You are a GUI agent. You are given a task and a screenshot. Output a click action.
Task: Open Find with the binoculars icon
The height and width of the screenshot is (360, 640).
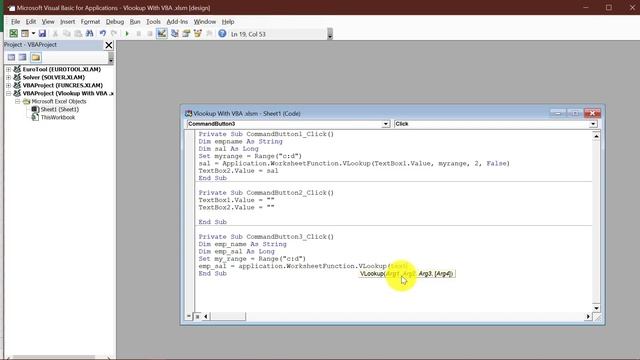(x=89, y=34)
